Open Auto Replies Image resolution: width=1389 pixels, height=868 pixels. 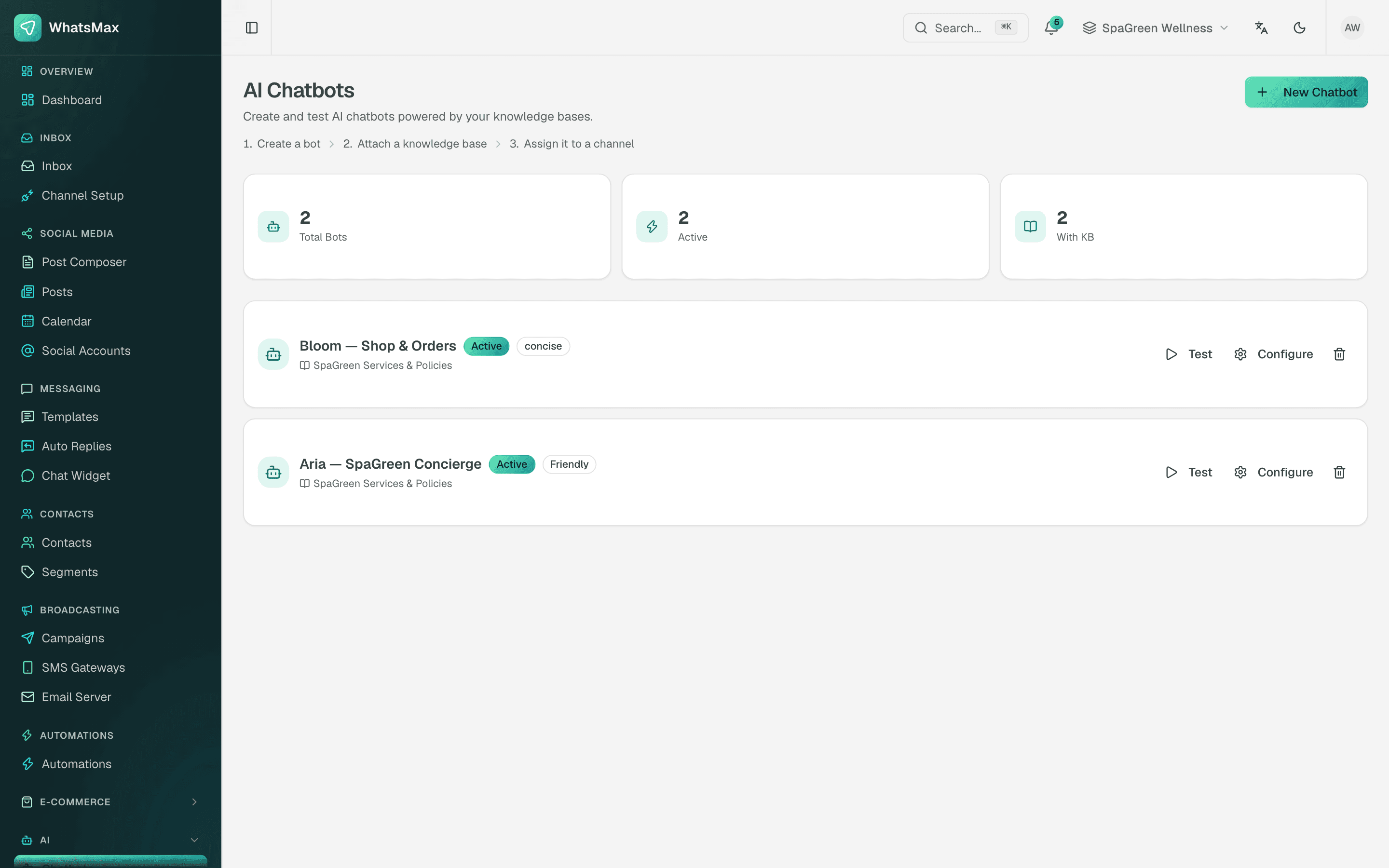(110, 446)
